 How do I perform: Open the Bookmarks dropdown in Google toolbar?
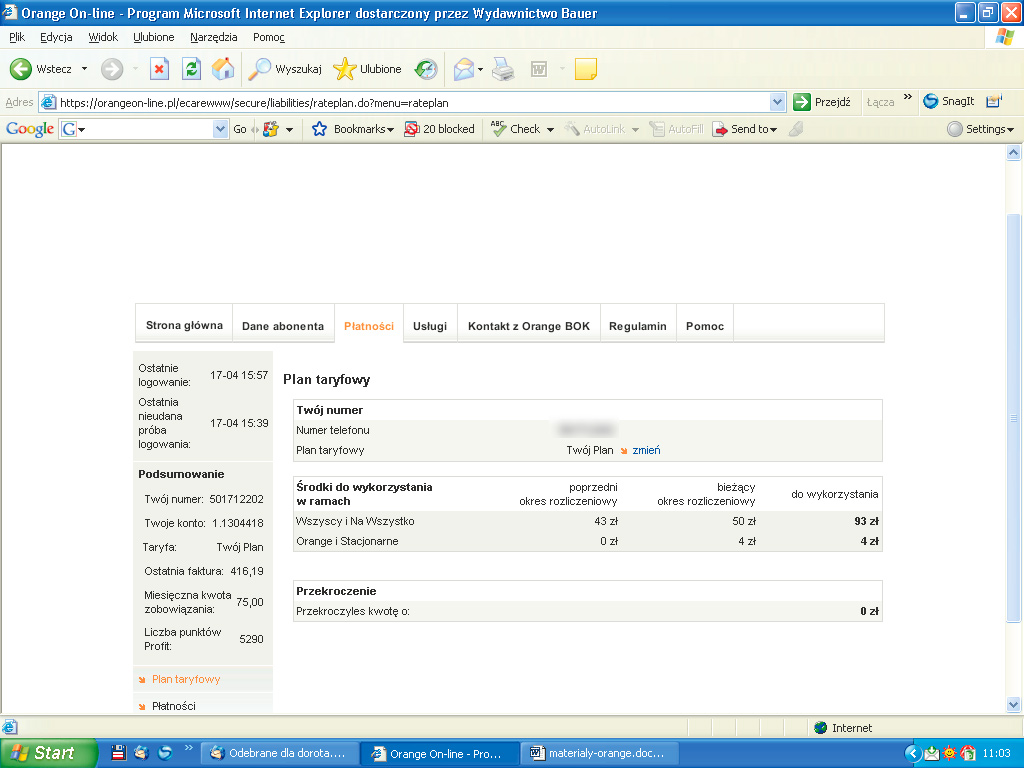(354, 129)
